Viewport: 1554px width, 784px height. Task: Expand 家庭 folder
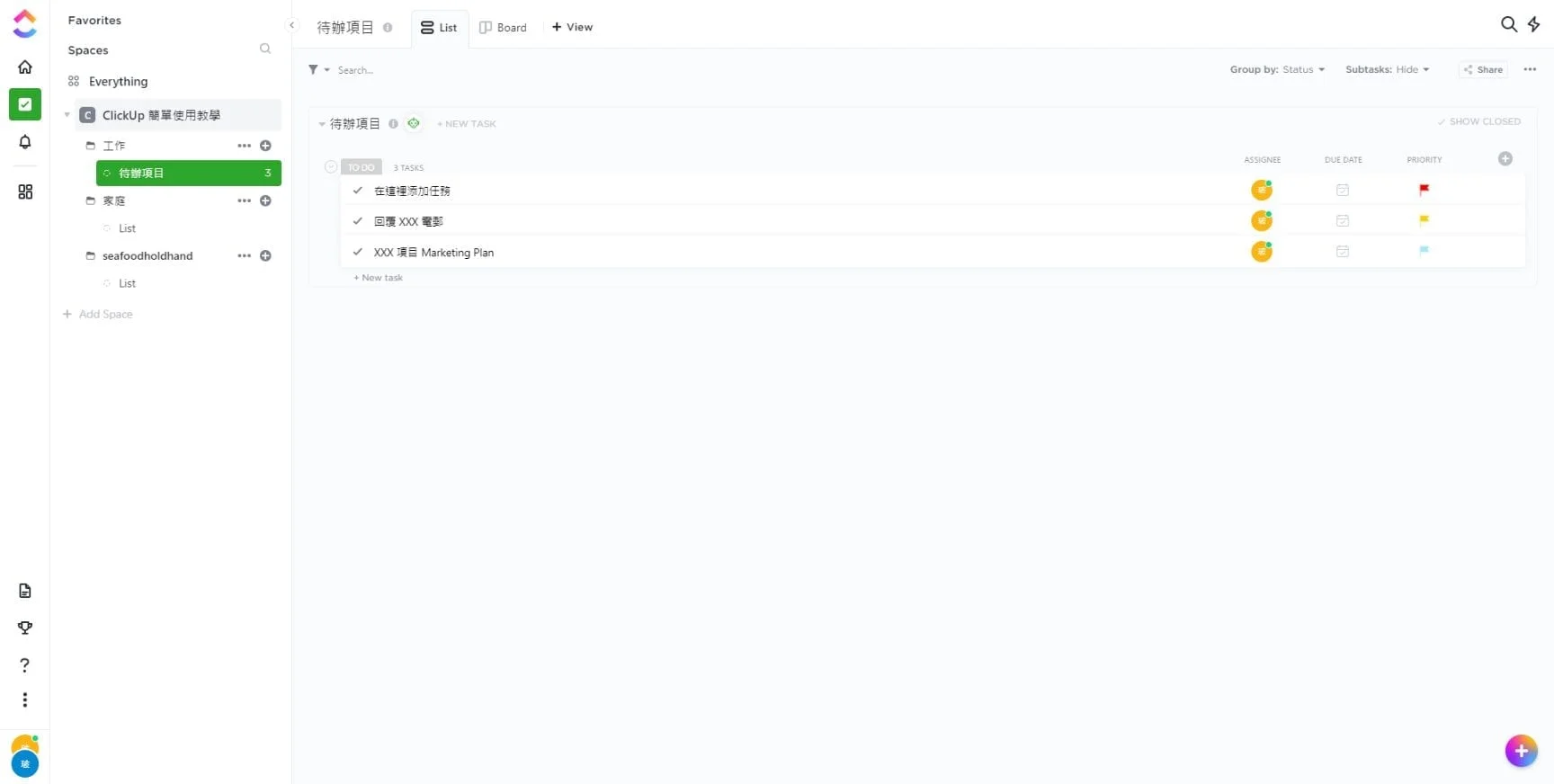pos(90,200)
